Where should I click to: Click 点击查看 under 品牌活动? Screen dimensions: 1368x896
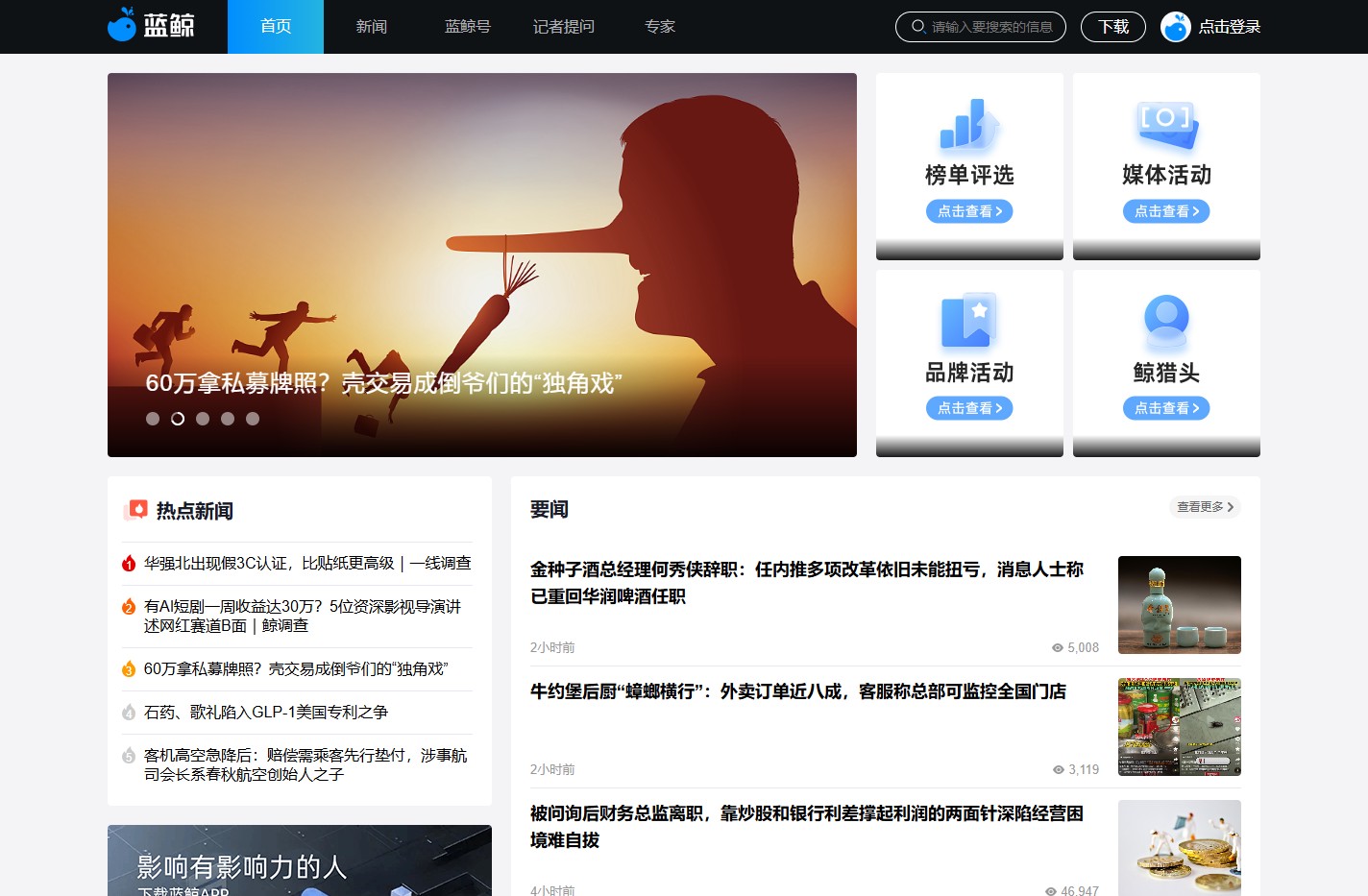(969, 408)
